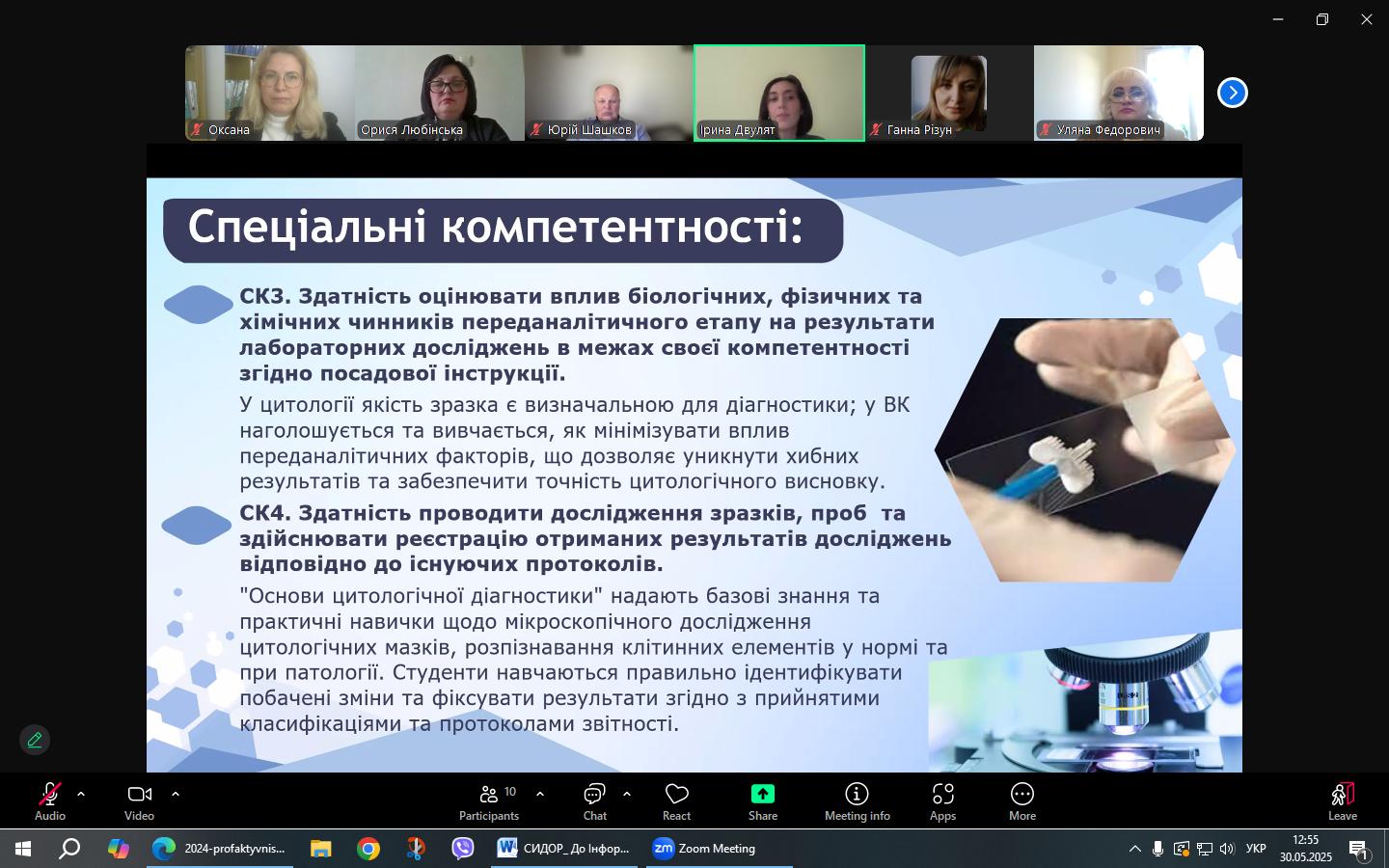Open the Participants panel

(x=489, y=801)
